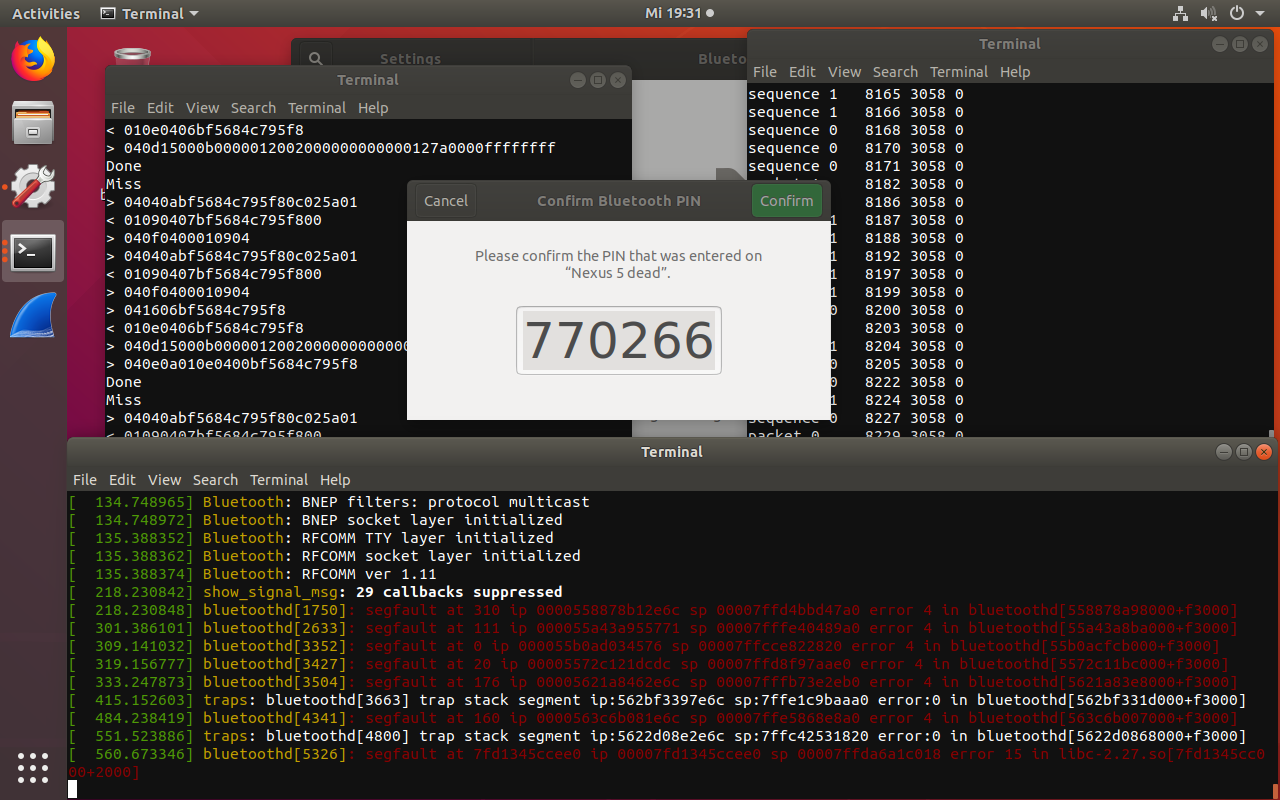Open Help menu in left Terminal window
This screenshot has height=800, width=1280.
[373, 108]
